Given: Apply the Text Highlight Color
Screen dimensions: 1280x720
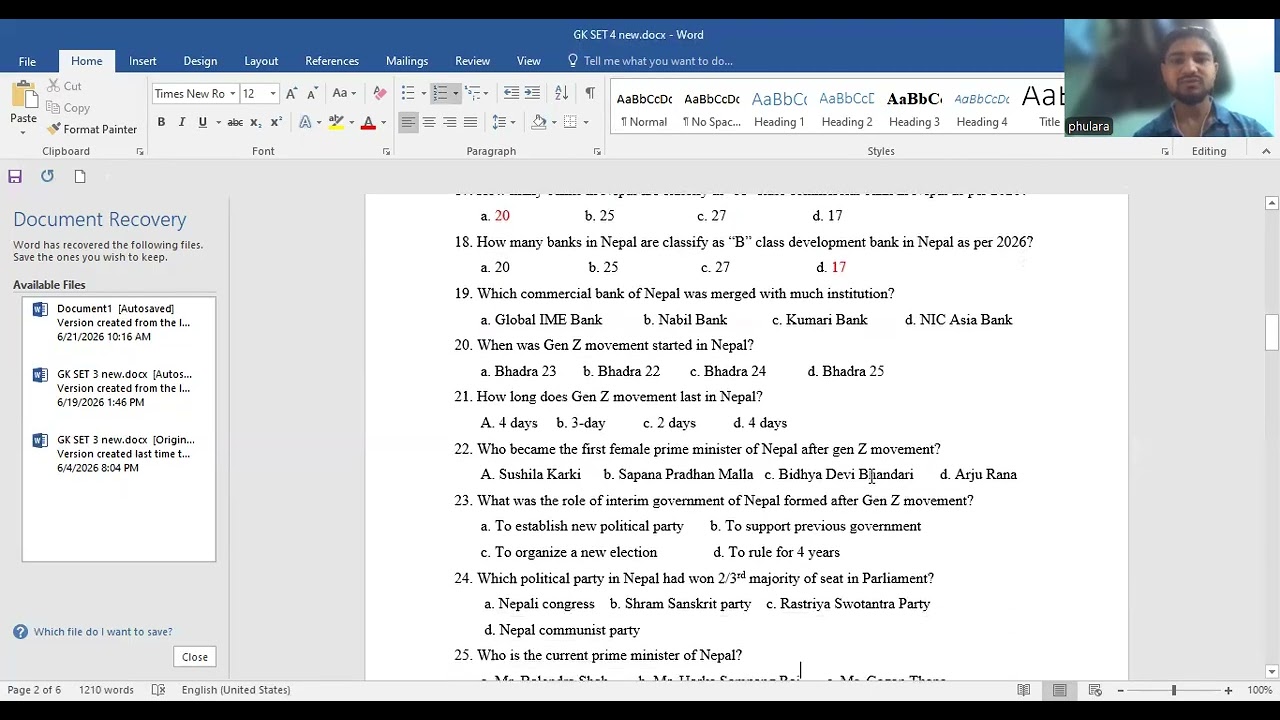Looking at the screenshot, I should [x=336, y=122].
